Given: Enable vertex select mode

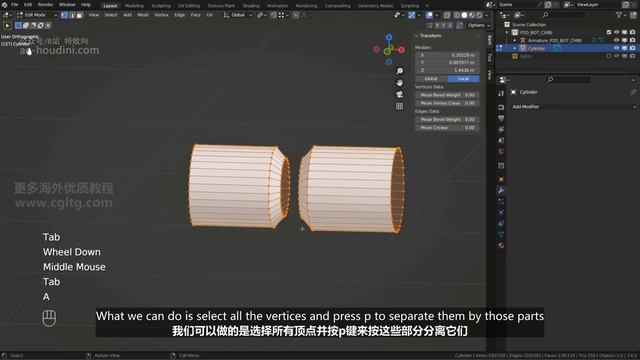Looking at the screenshot, I should click(x=64, y=15).
